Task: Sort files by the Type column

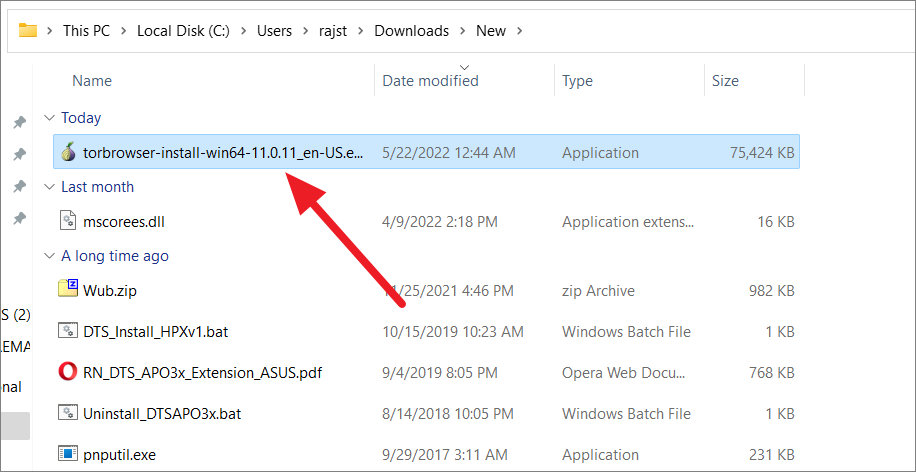Action: [577, 81]
